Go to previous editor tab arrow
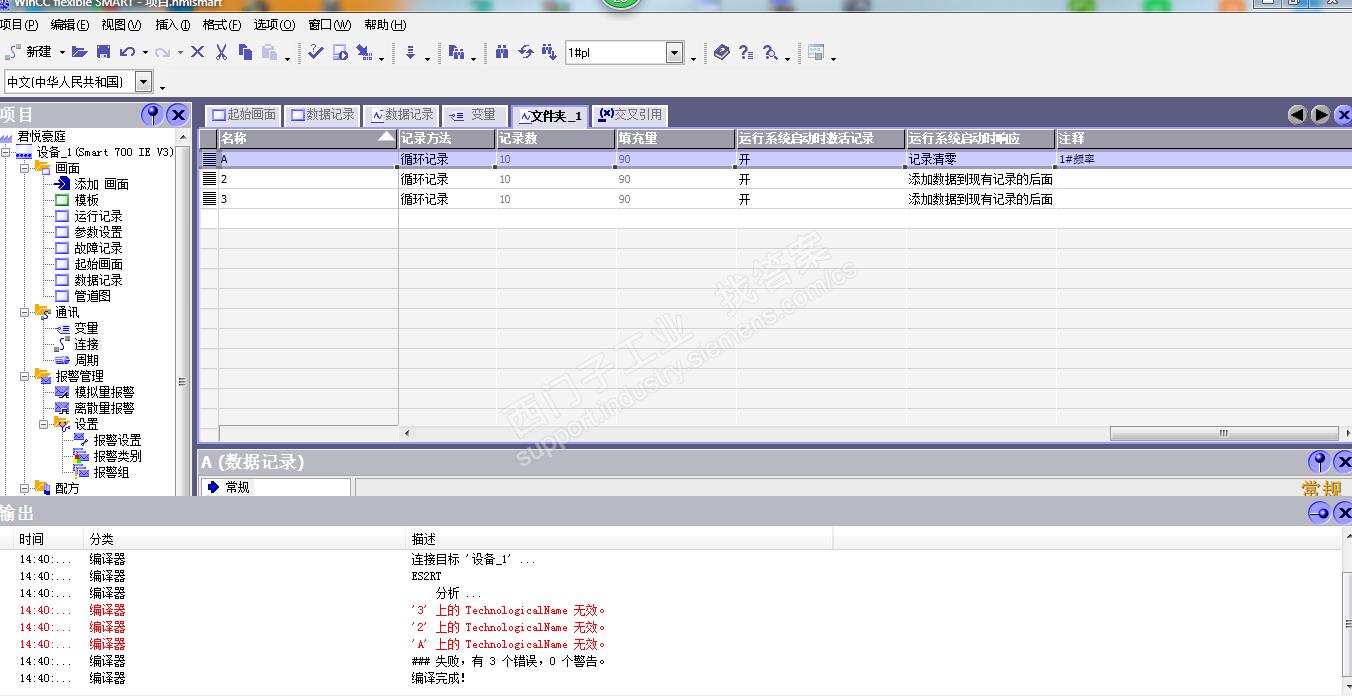 pyautogui.click(x=1297, y=115)
